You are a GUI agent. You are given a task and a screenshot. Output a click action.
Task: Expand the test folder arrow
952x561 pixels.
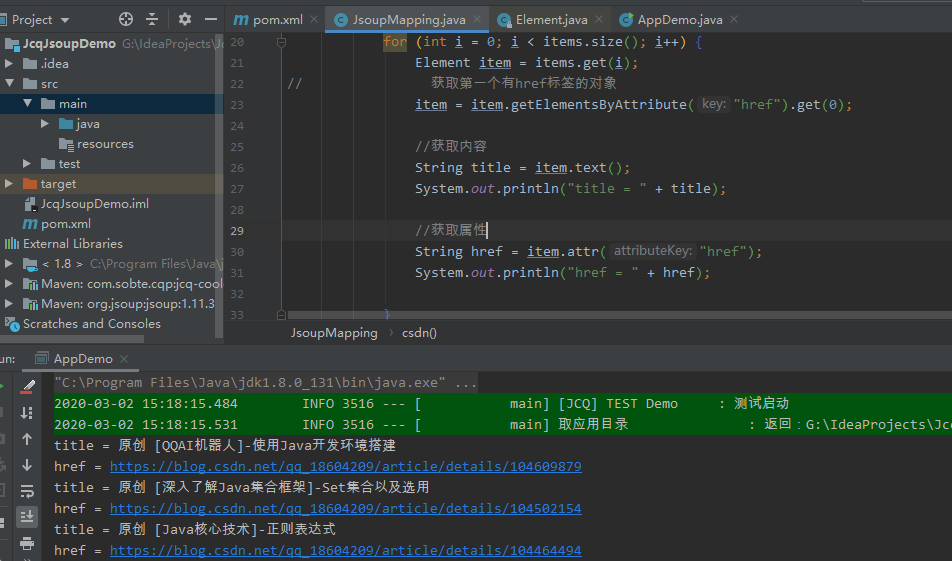27,163
